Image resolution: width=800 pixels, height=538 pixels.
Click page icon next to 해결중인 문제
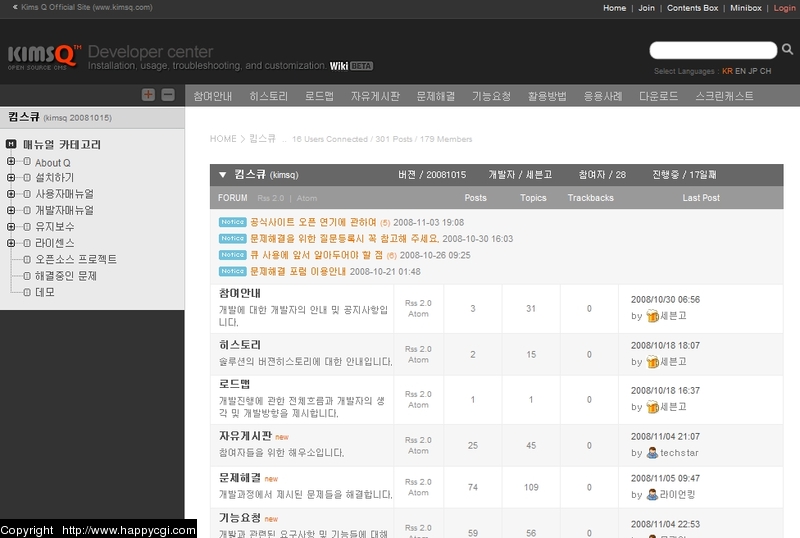(x=27, y=276)
